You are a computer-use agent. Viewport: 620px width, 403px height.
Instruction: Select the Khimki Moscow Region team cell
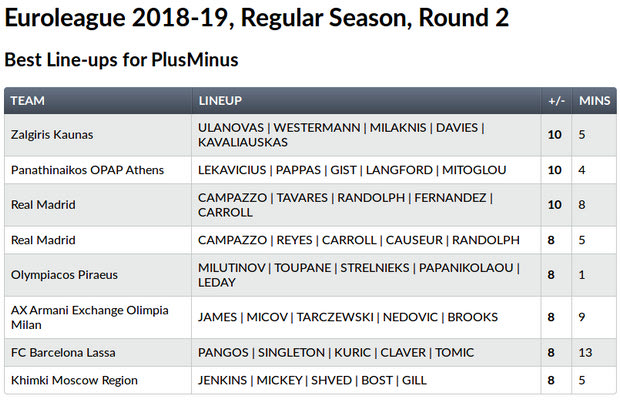(74, 380)
